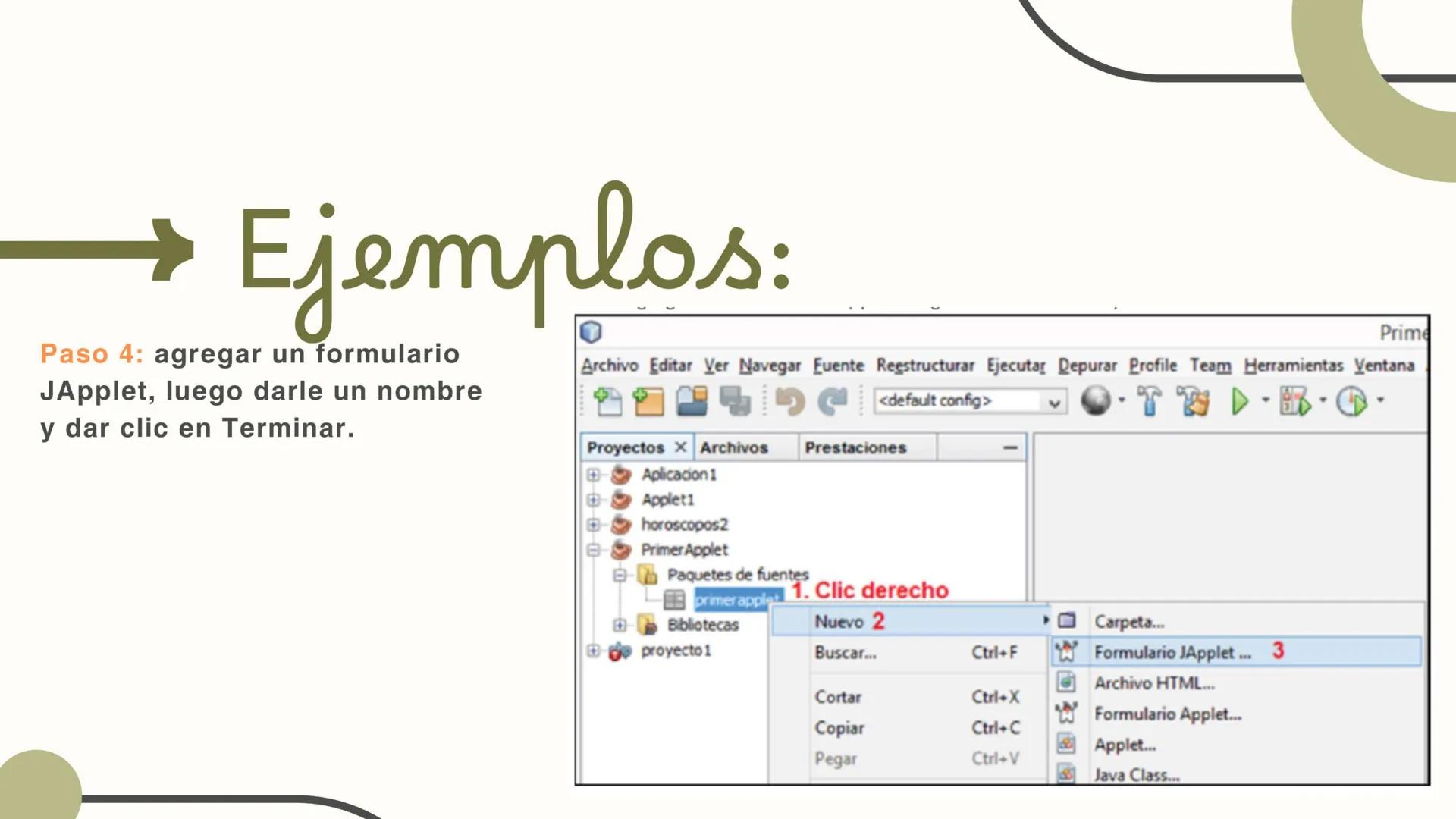Click the green Run Project arrow icon
The width and height of the screenshot is (1456, 819).
[x=1241, y=401]
